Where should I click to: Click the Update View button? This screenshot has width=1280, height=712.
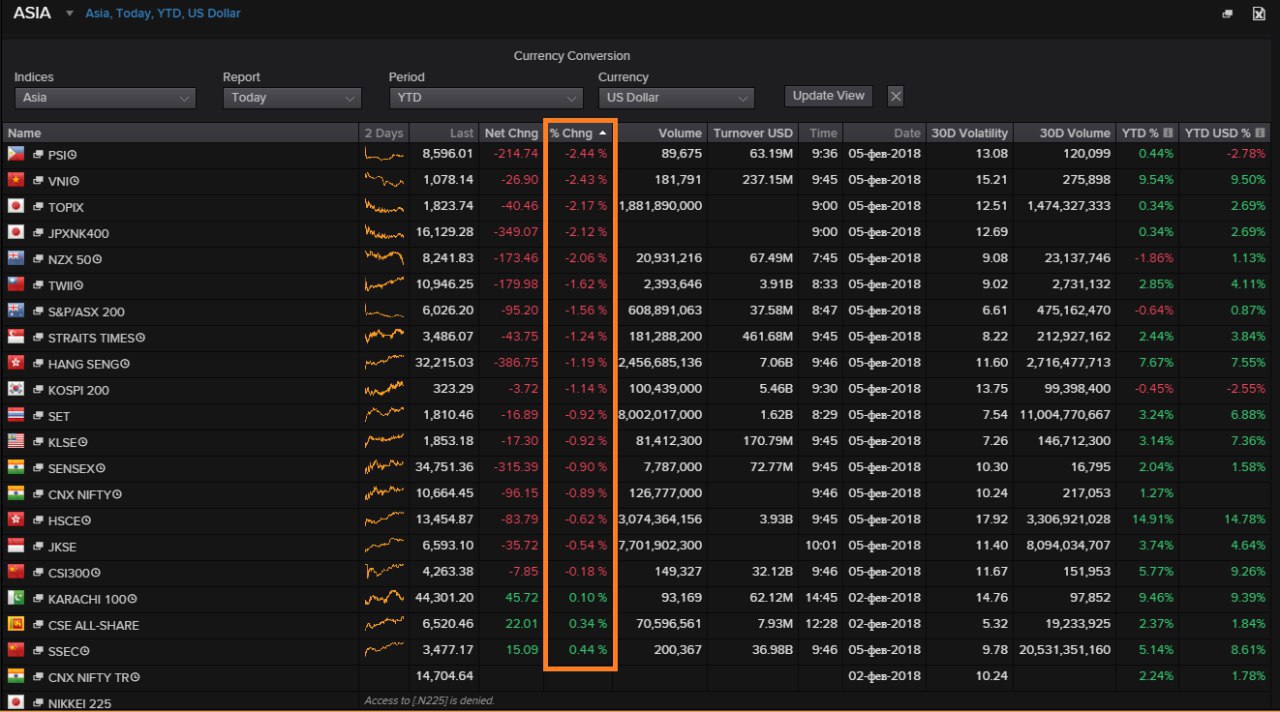(x=828, y=96)
